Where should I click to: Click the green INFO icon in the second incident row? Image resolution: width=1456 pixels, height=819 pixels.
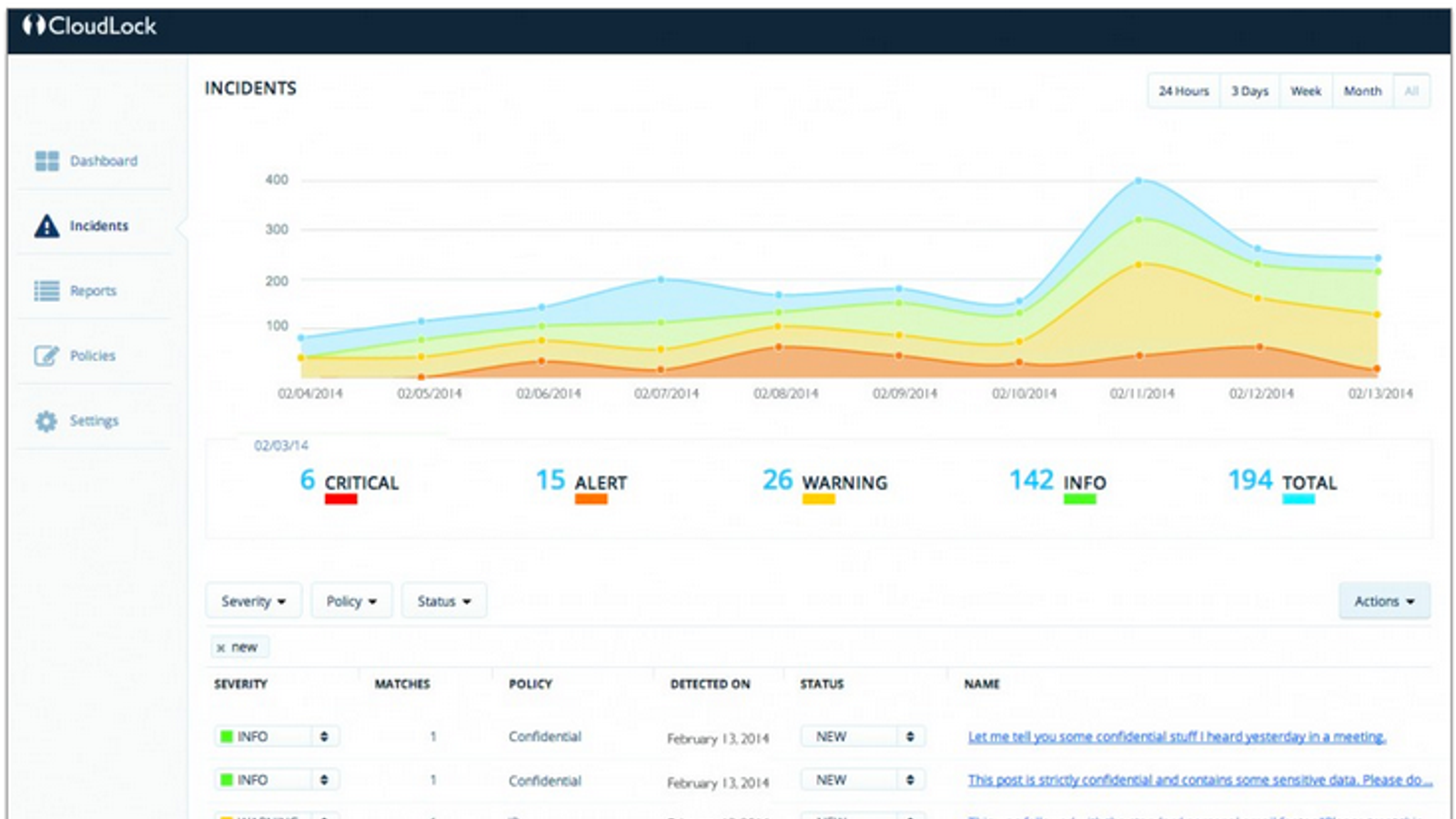point(227,780)
